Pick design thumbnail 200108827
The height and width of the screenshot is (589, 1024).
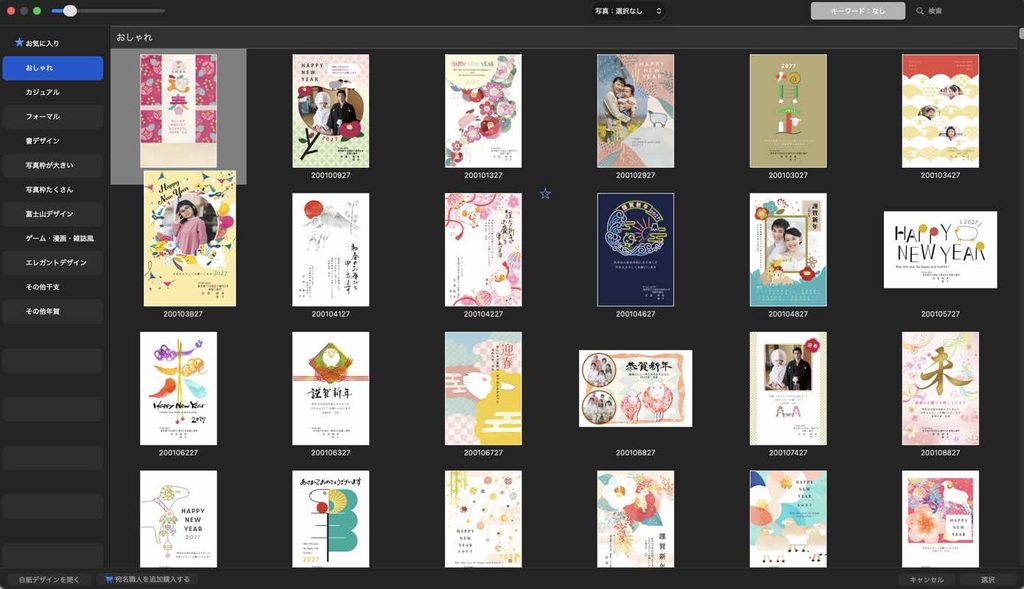pos(940,389)
